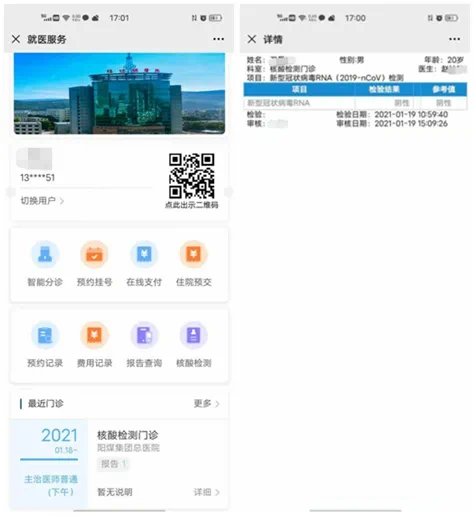Screen dimensions: 475x516
Task: Click the 年龄 20岁 field
Action: coord(444,60)
